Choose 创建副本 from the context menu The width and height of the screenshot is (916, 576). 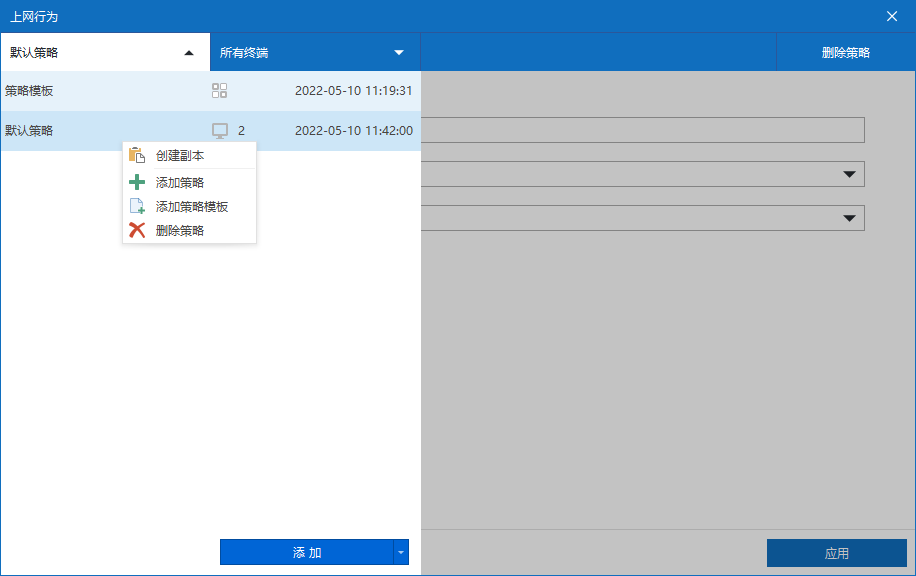(x=180, y=156)
